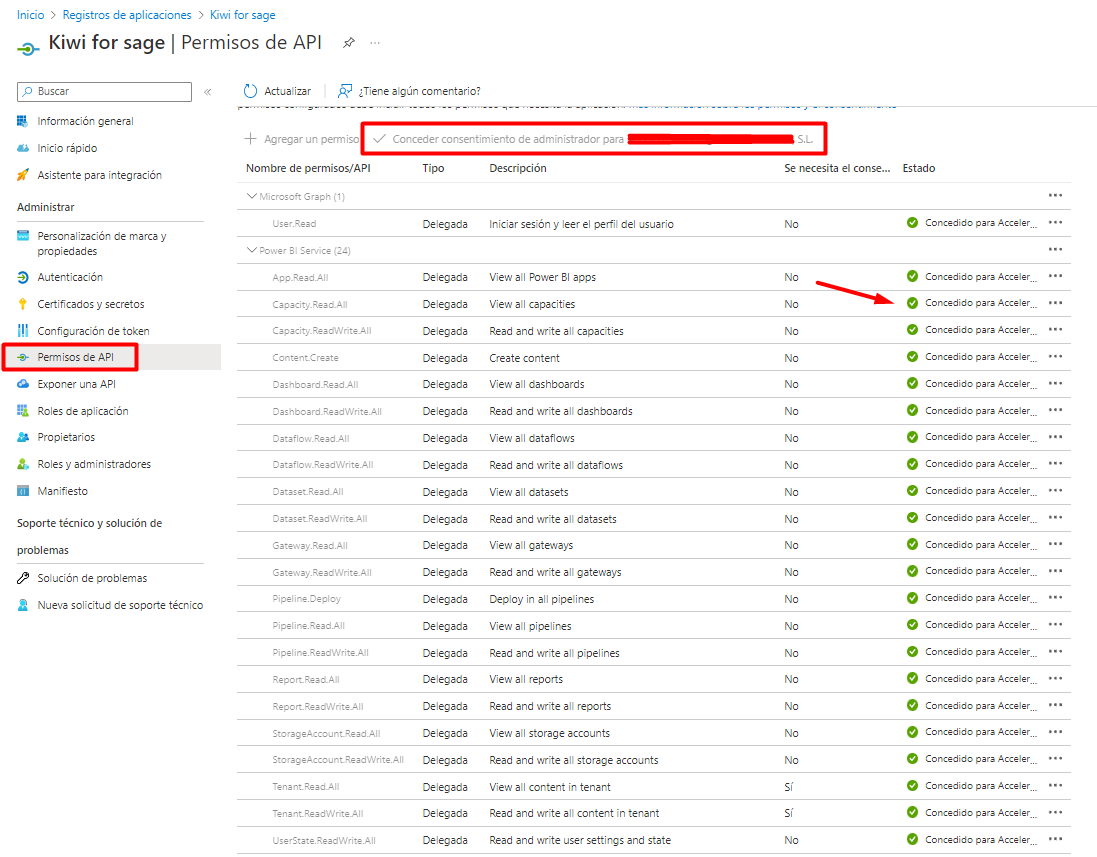Click the Información general grid icon
The height and width of the screenshot is (857, 1097).
tap(23, 121)
